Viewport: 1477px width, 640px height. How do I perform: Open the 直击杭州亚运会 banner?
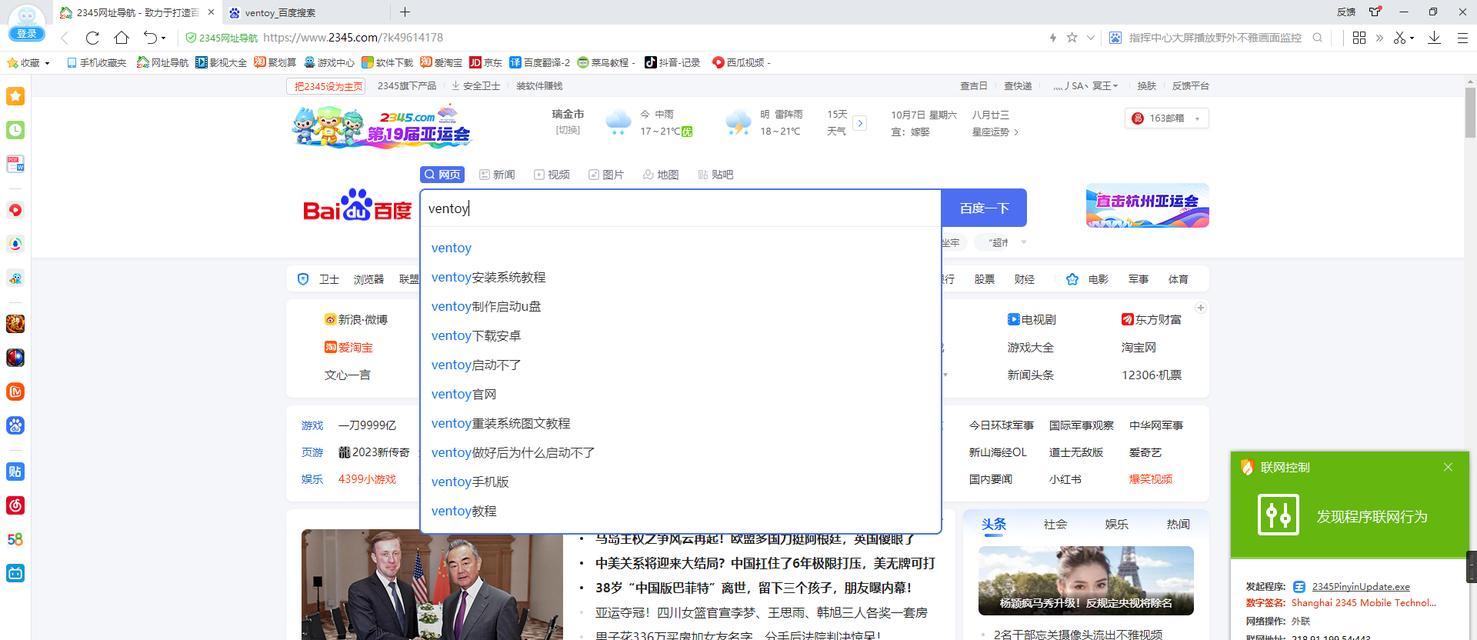[x=1147, y=205]
